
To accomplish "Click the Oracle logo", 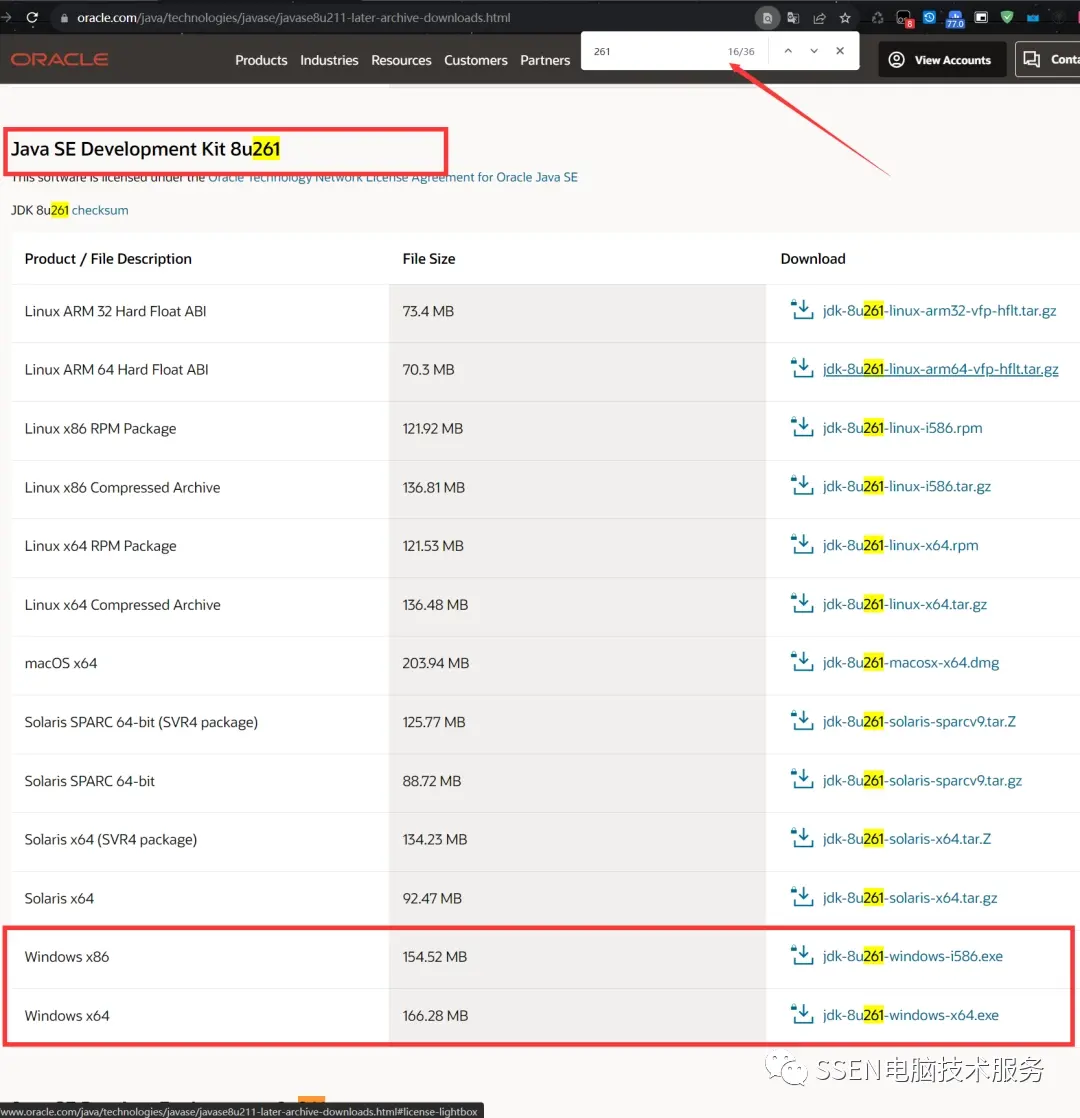I will [x=60, y=59].
